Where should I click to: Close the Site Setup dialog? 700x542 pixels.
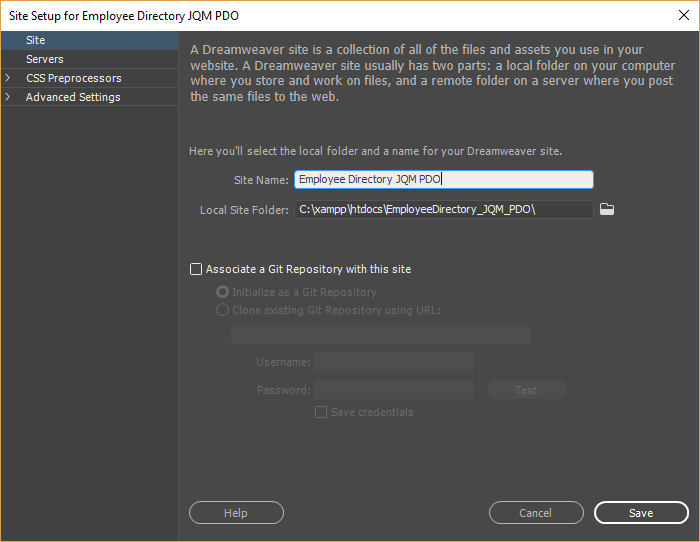coord(681,15)
